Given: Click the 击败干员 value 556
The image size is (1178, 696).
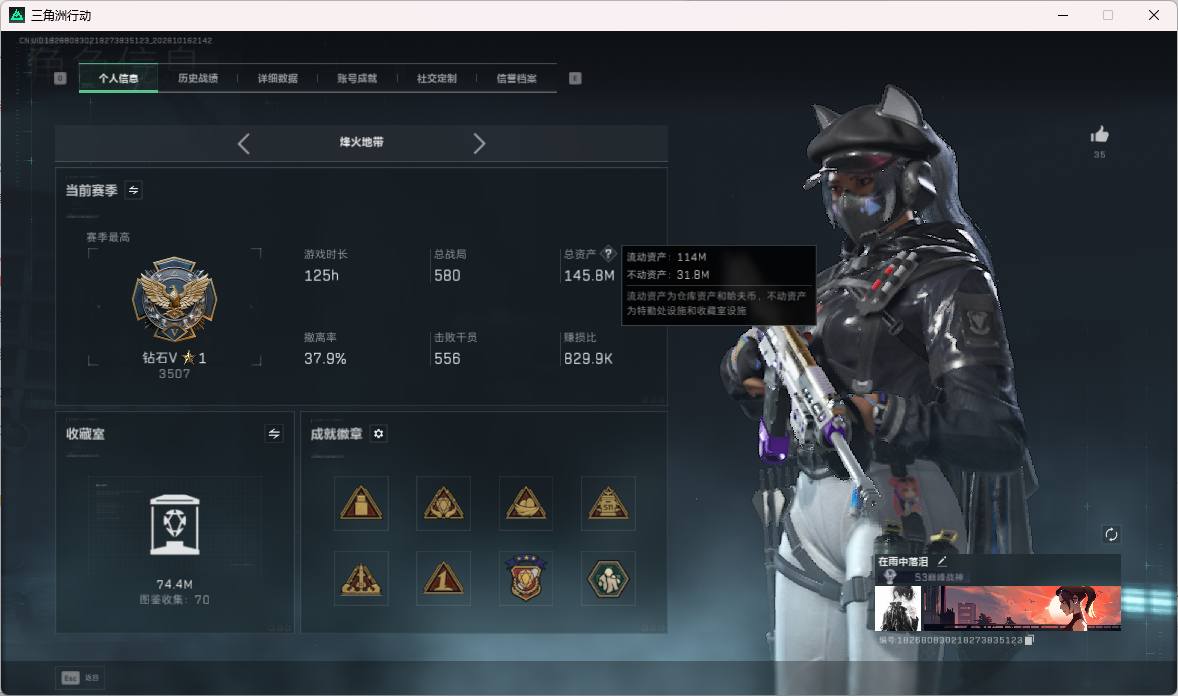Looking at the screenshot, I should (447, 359).
